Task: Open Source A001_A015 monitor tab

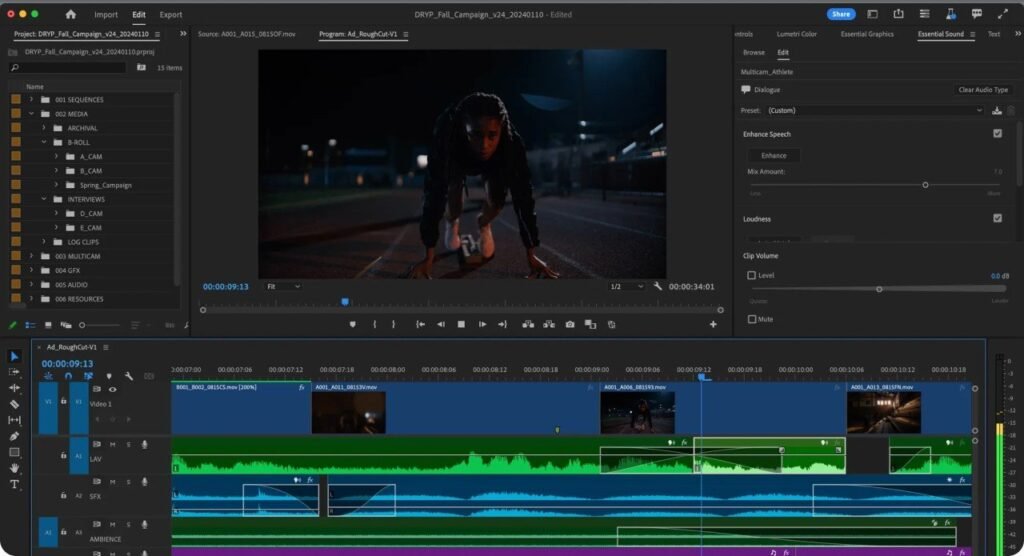Action: point(246,34)
